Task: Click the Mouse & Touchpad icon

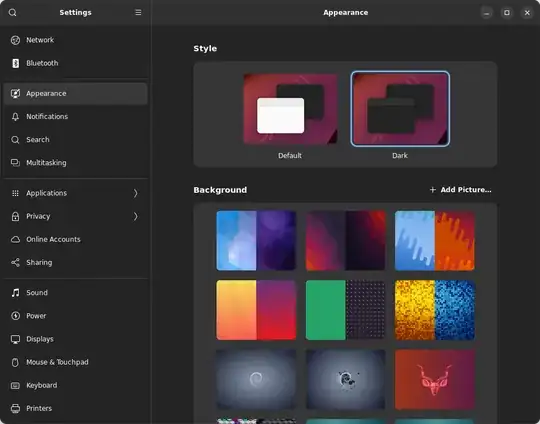Action: [x=15, y=362]
